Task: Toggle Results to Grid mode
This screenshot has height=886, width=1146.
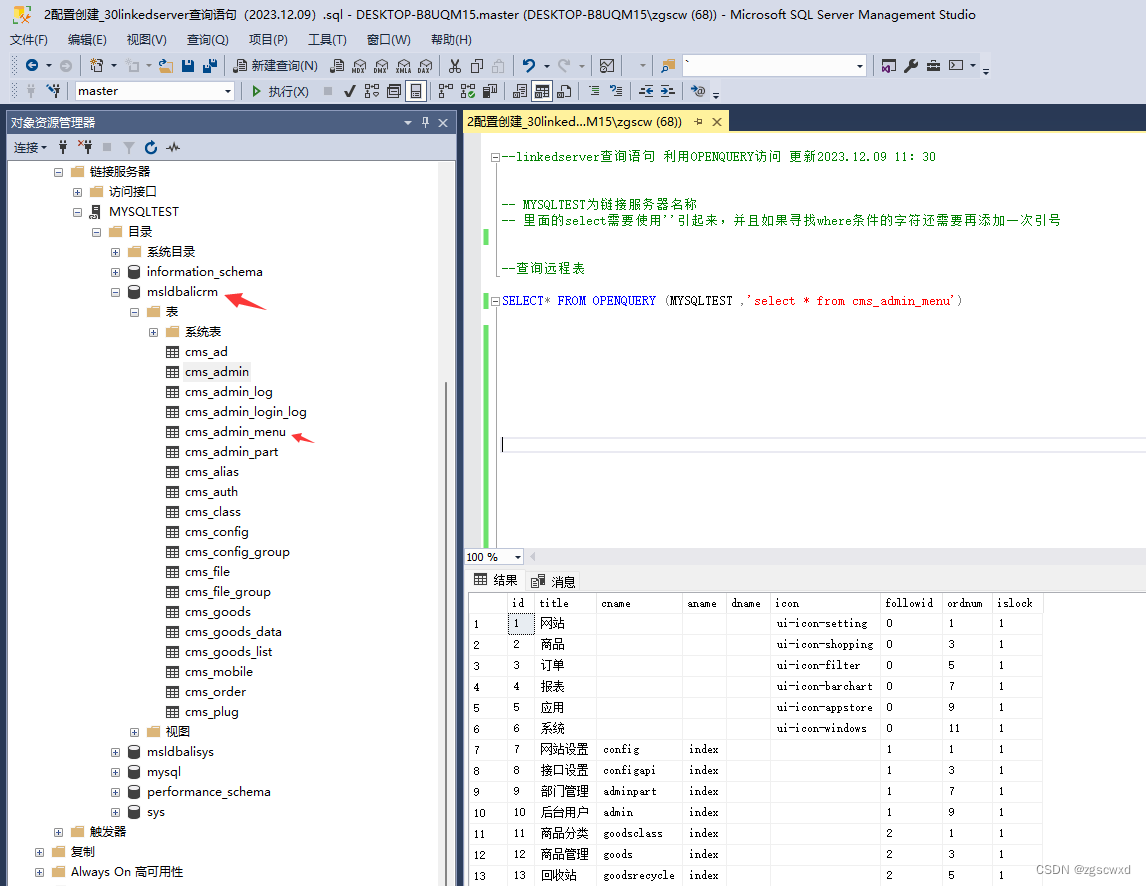Action: click(x=542, y=91)
